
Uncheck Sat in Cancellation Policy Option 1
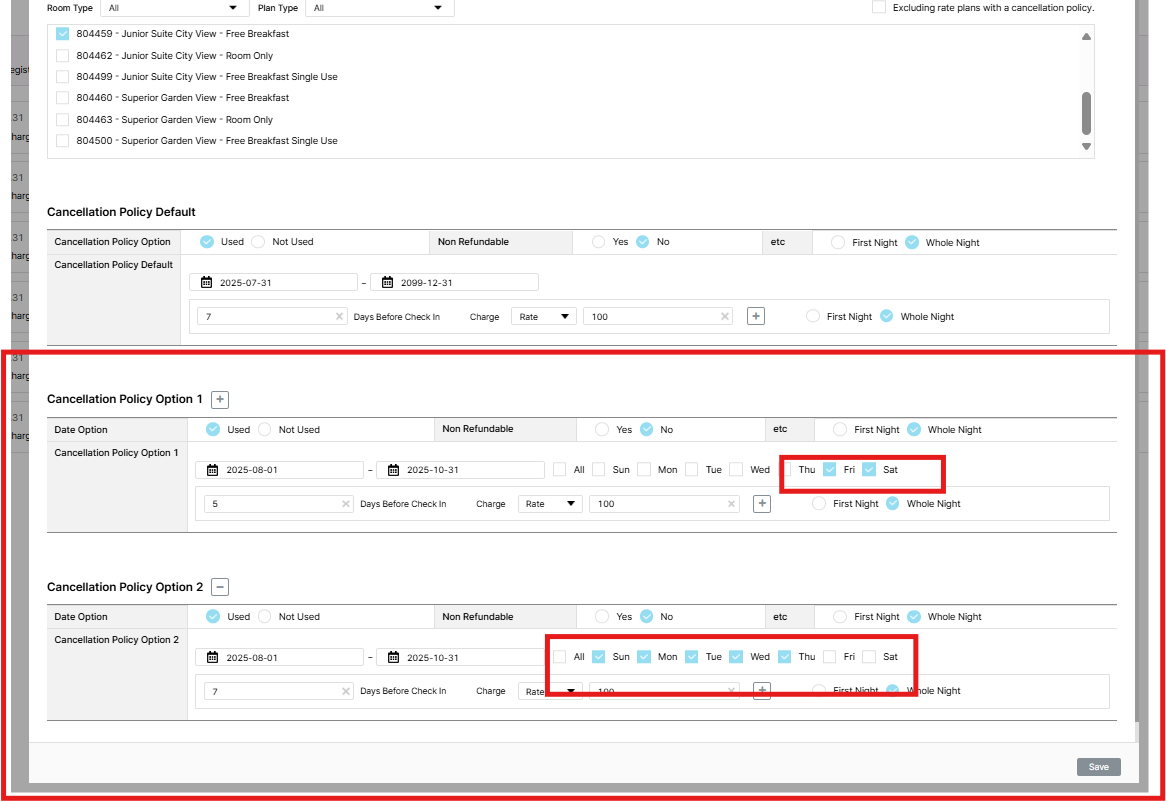(x=869, y=470)
